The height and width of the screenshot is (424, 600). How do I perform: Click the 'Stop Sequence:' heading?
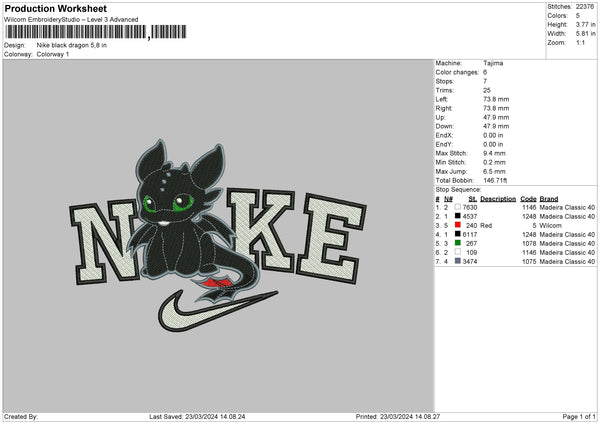[x=458, y=190]
